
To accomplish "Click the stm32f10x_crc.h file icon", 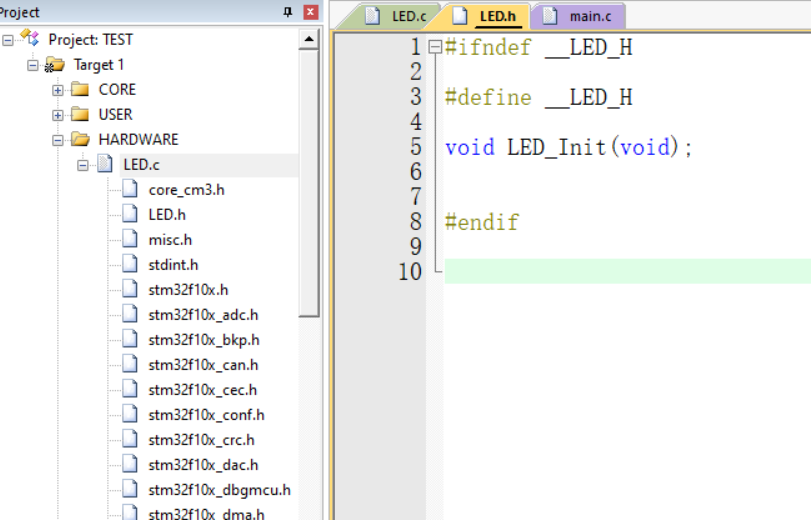I will tap(130, 439).
